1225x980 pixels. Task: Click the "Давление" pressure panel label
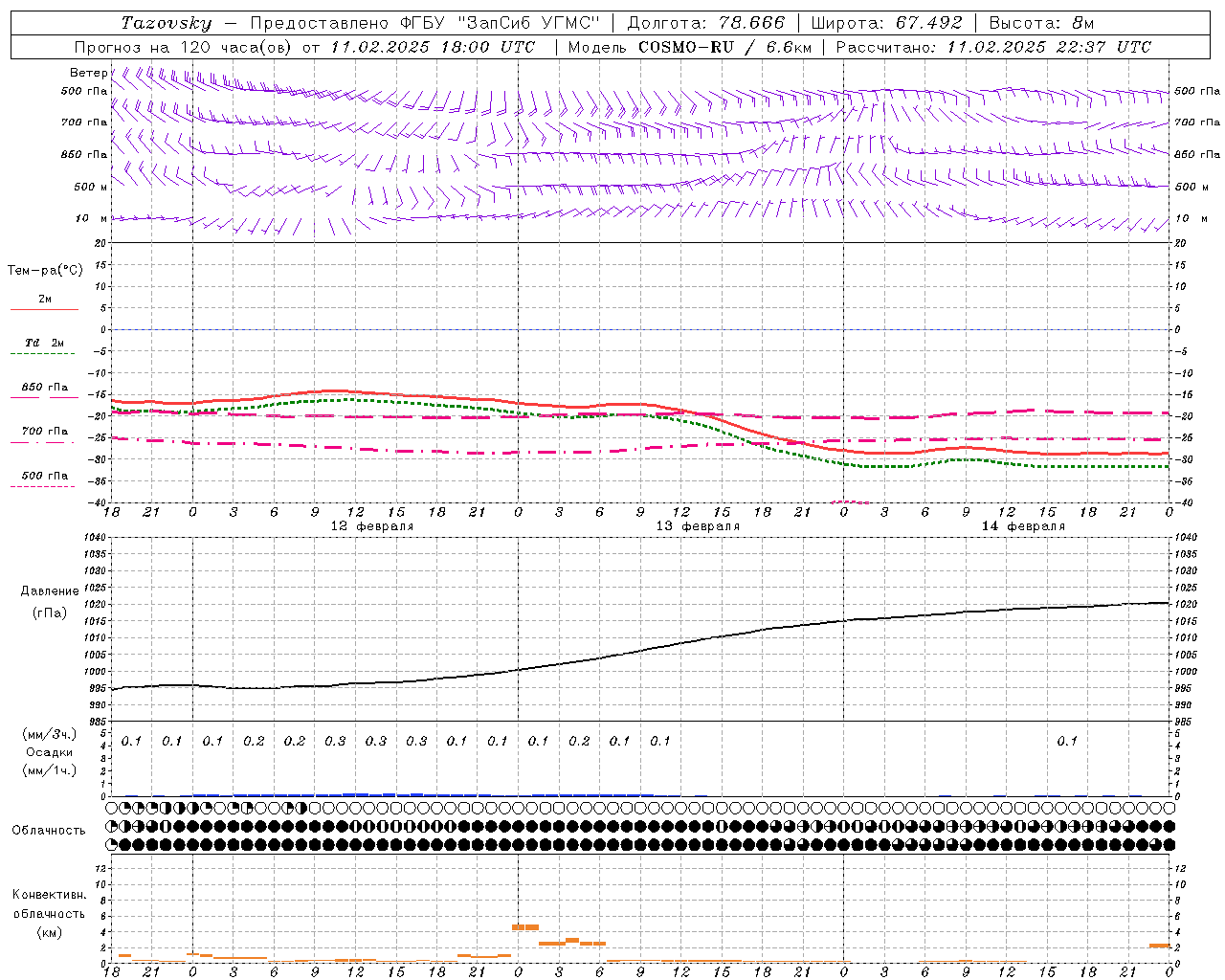click(50, 591)
